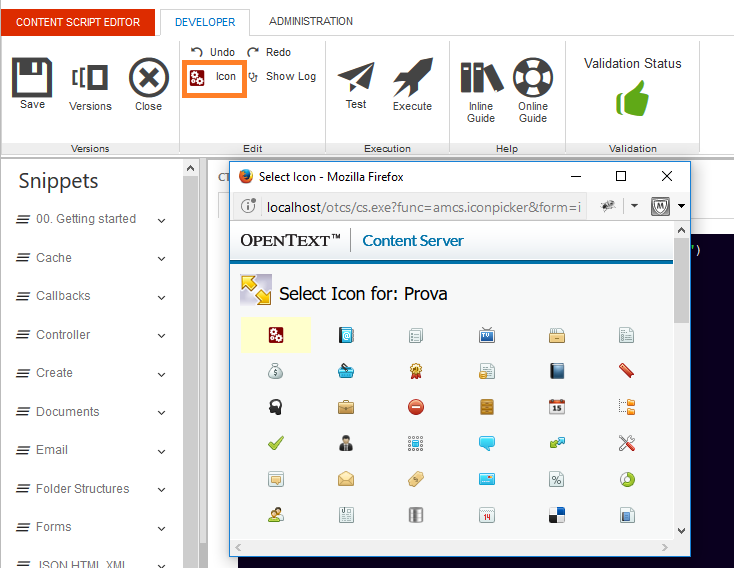Click the localhost URL address bar
The width and height of the screenshot is (734, 568).
click(x=420, y=207)
